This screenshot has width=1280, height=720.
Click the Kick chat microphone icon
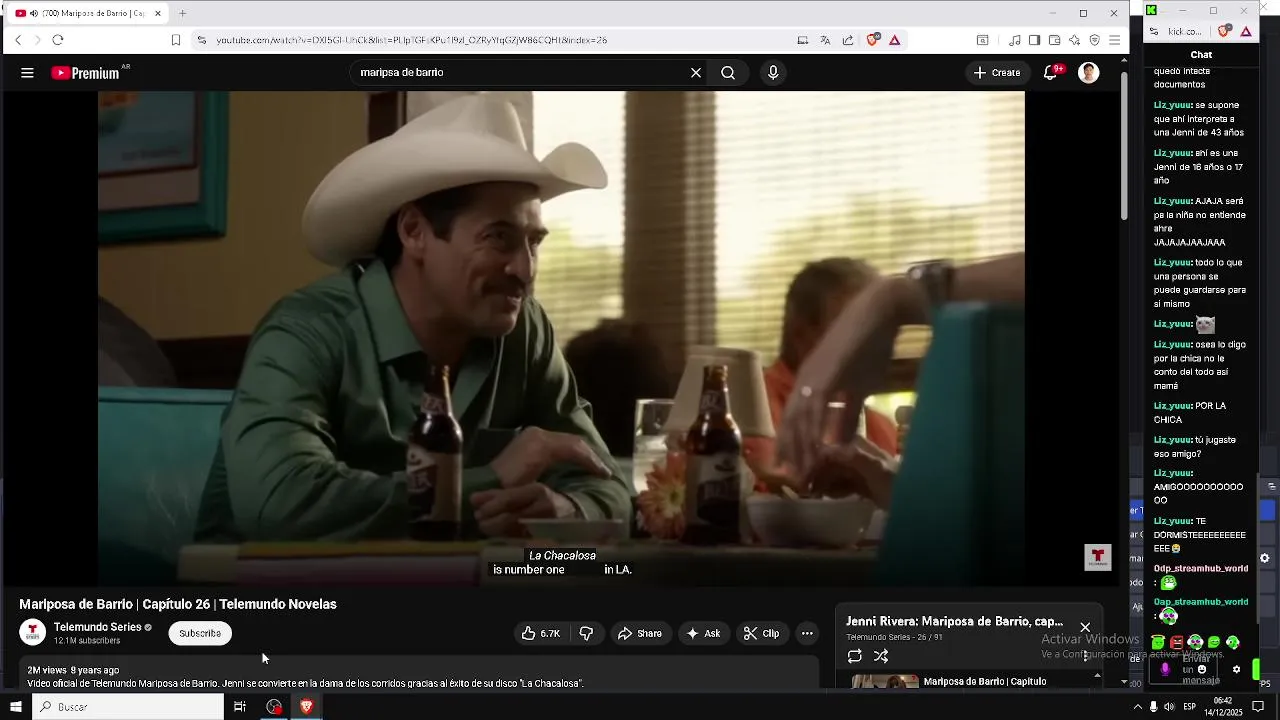(1164, 669)
